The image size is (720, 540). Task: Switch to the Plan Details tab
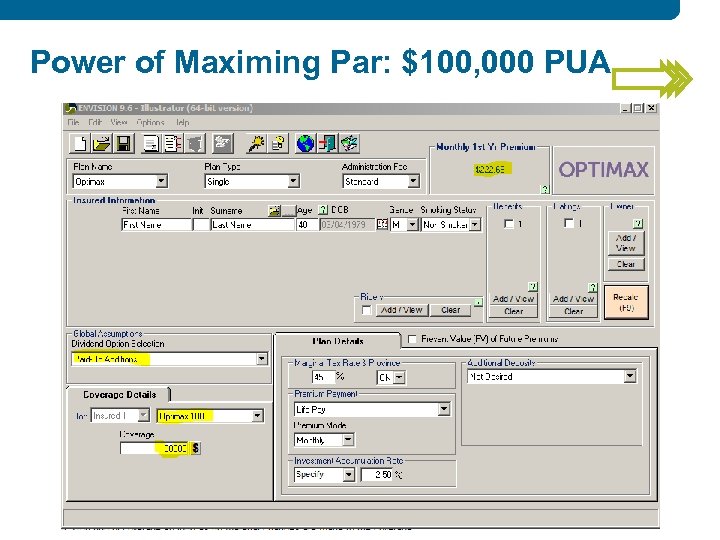coord(338,341)
